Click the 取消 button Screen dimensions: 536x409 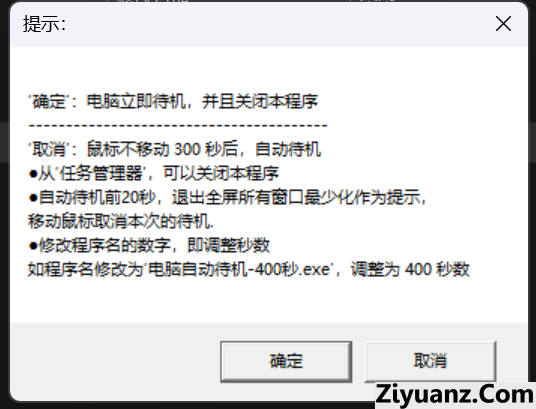click(430, 361)
